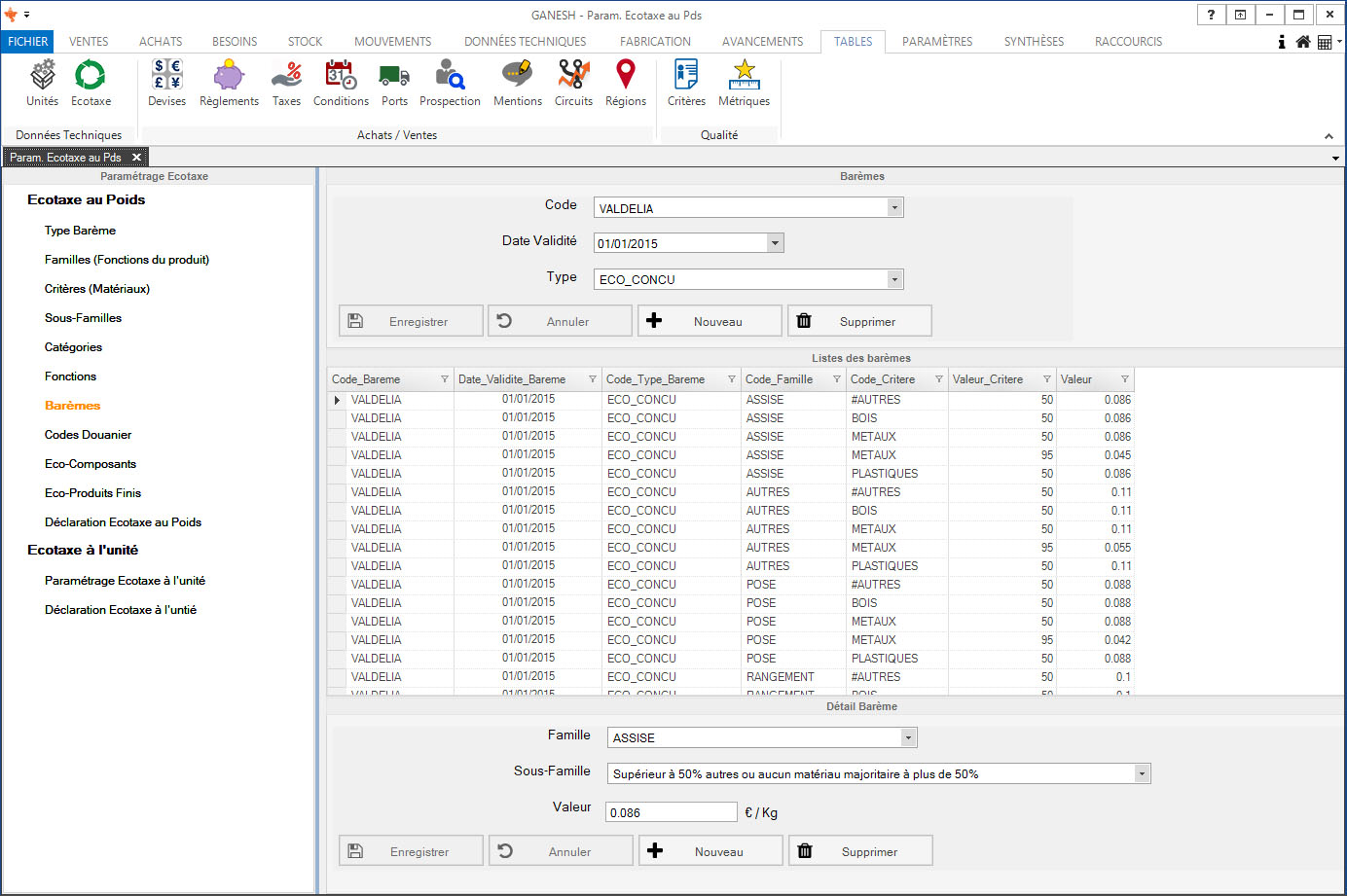Open the FICHIER menu
The image size is (1347, 896).
tap(27, 42)
